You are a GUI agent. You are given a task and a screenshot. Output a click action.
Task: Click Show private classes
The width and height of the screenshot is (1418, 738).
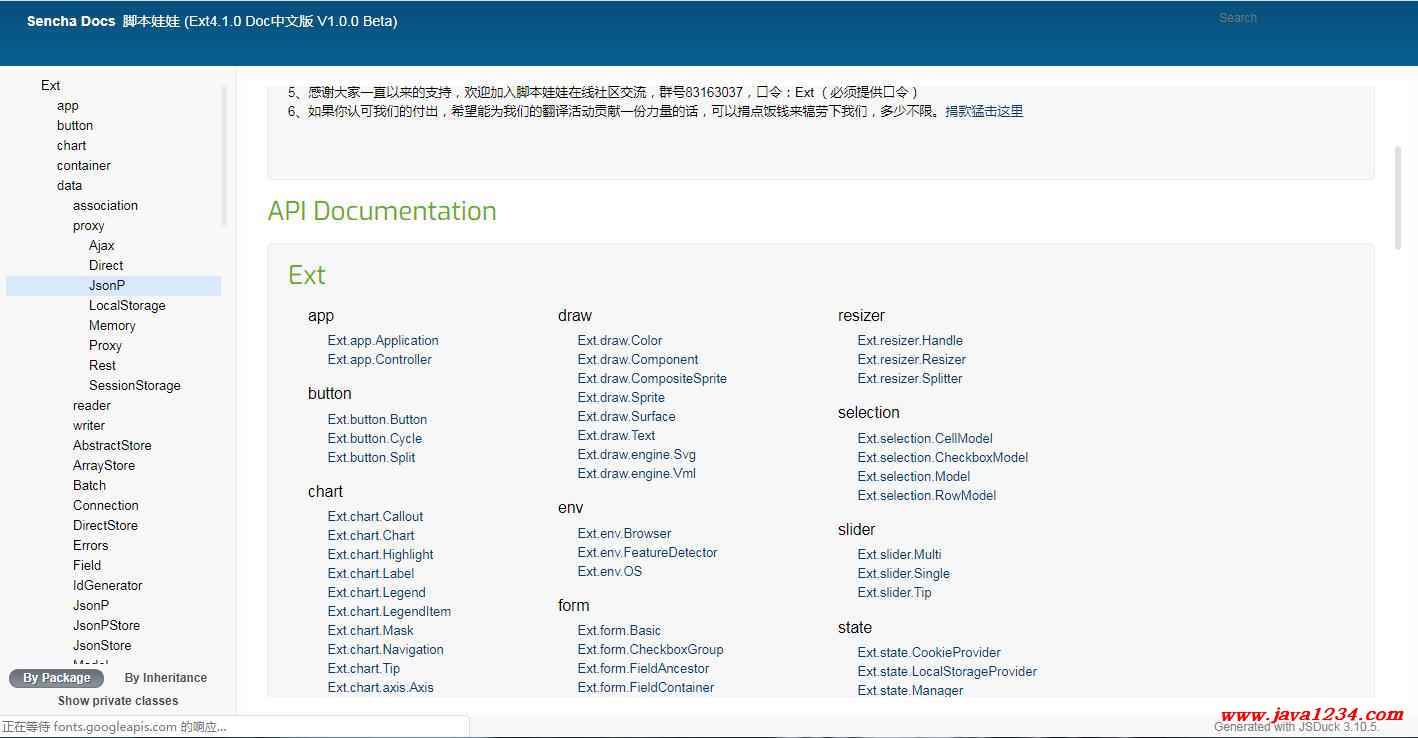click(118, 701)
